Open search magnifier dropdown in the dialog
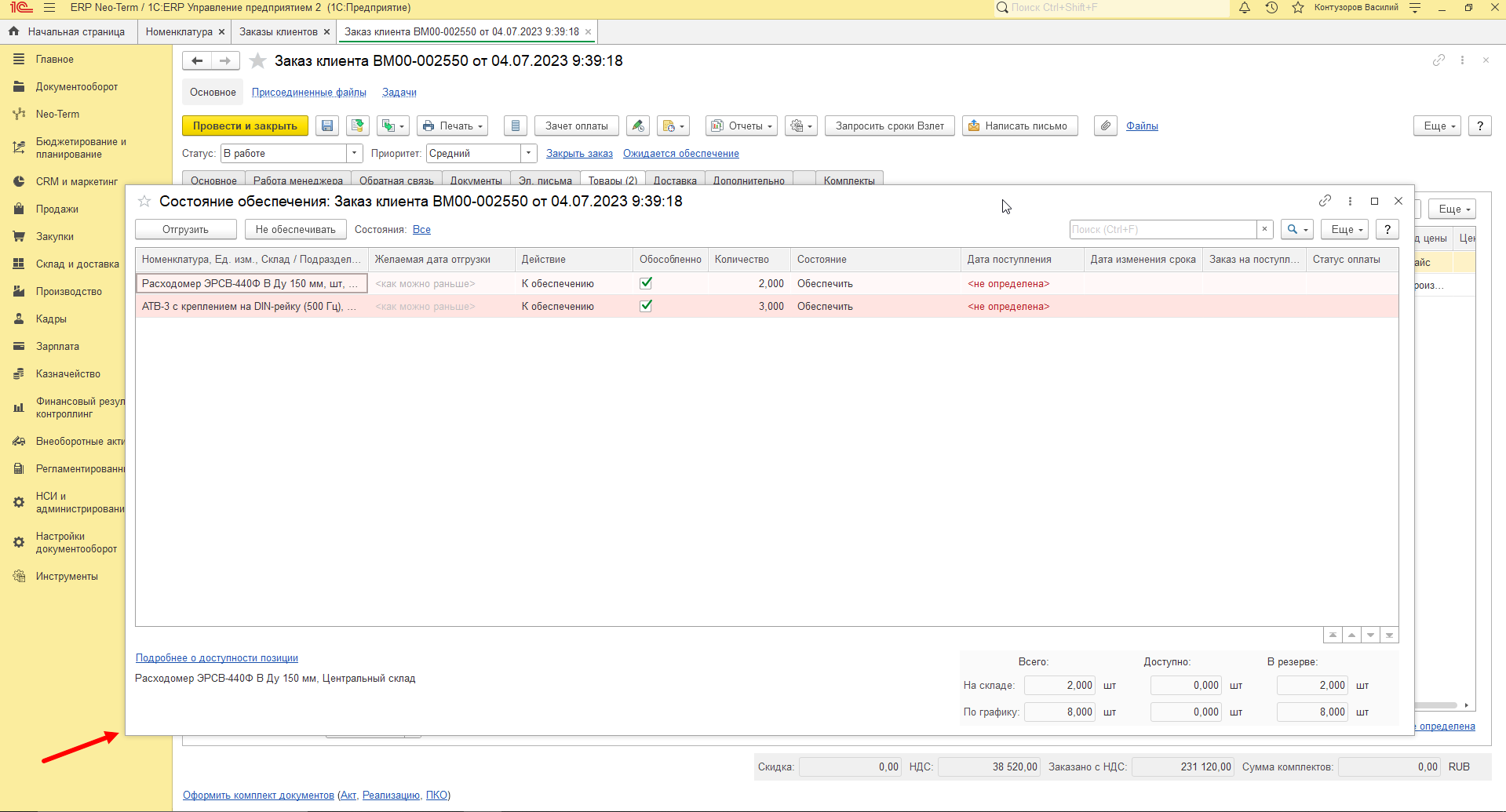The height and width of the screenshot is (812, 1506). click(x=1296, y=229)
